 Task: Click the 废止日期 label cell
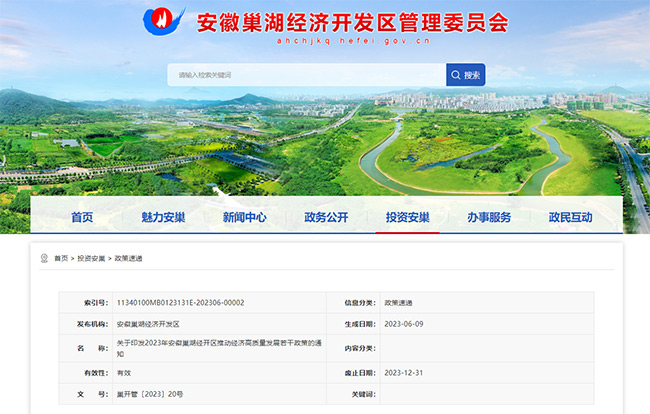point(354,373)
